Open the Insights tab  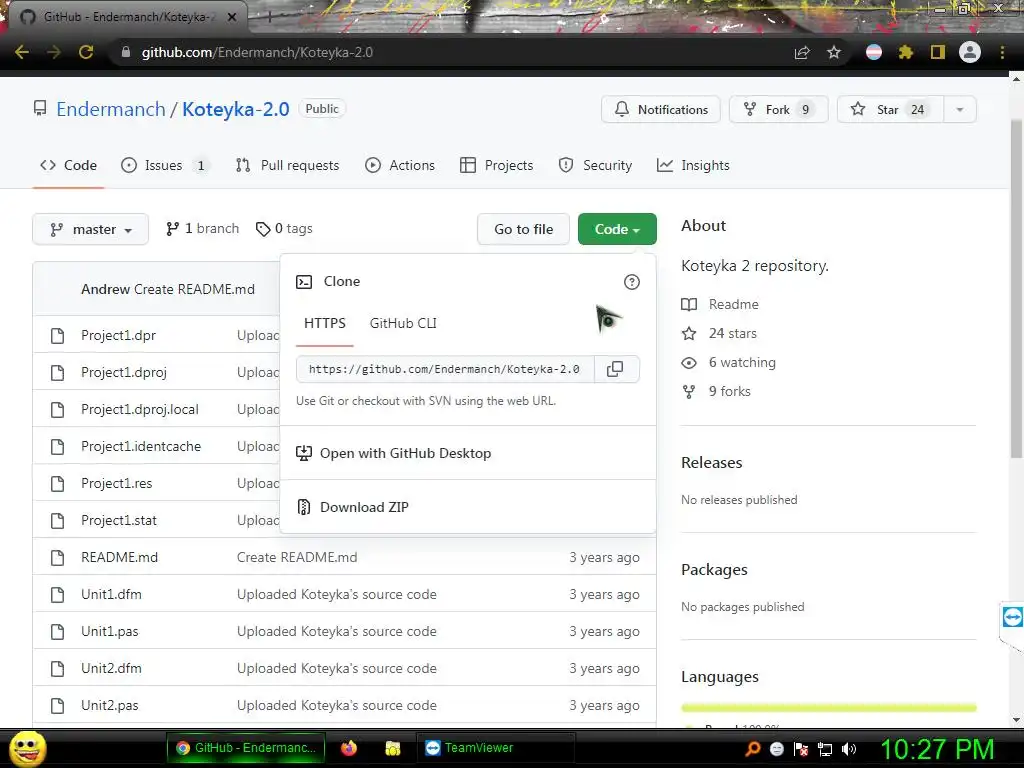point(693,165)
